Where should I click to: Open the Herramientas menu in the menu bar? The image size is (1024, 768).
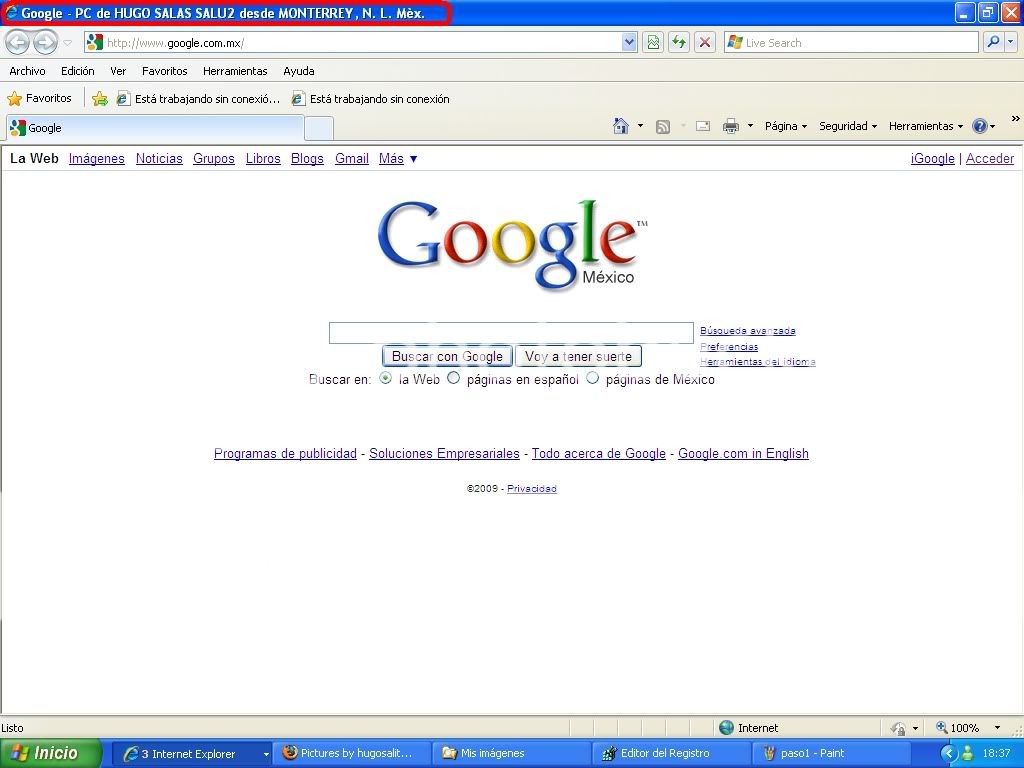[x=235, y=71]
